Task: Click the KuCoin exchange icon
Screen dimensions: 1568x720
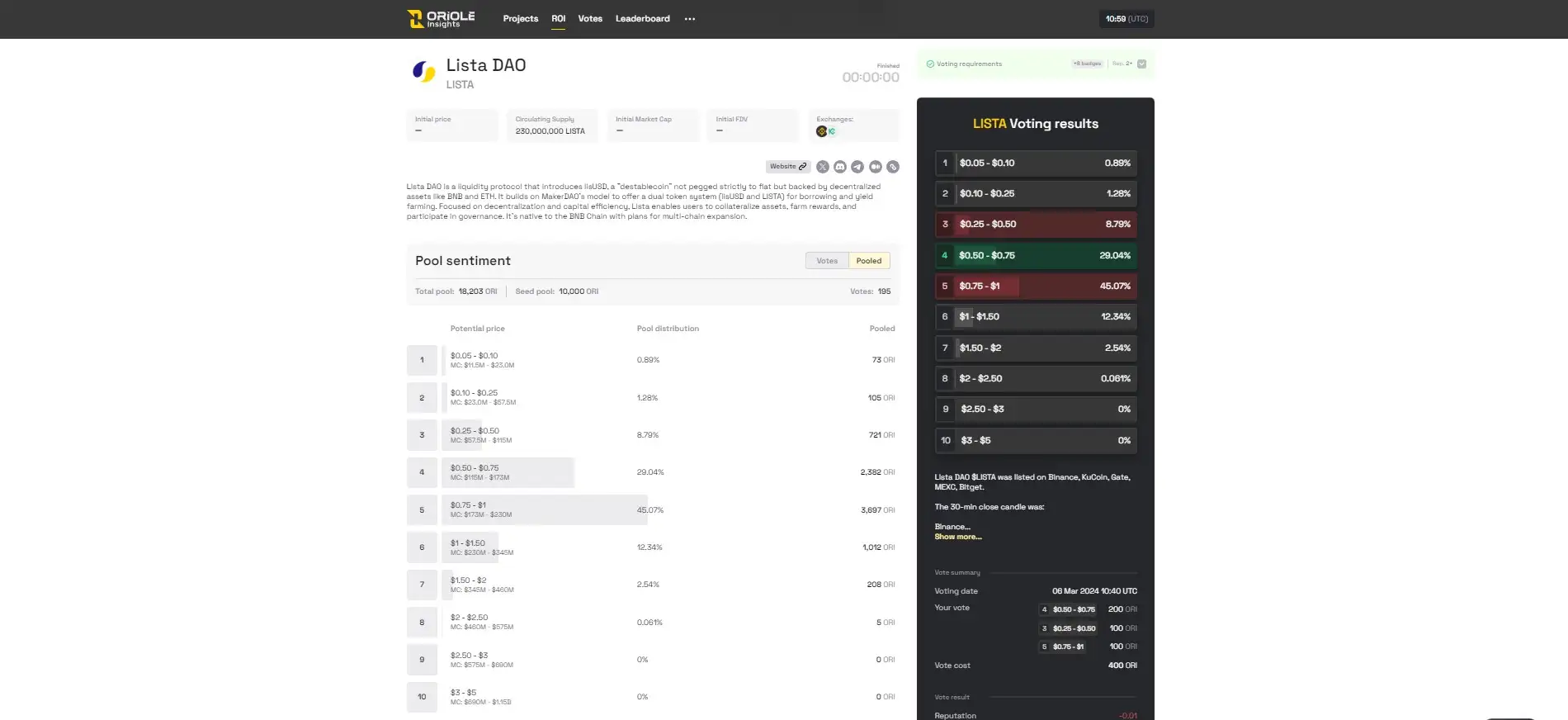Action: click(832, 131)
